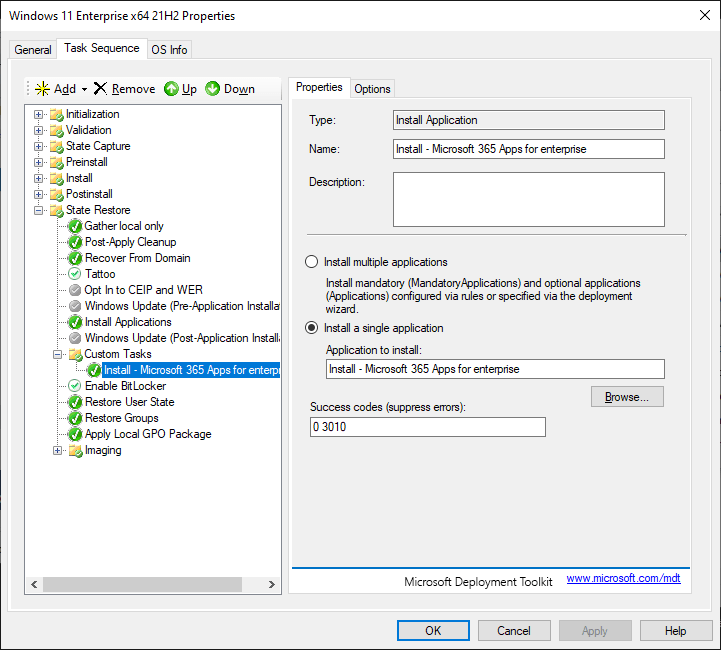Click the Type field
The width and height of the screenshot is (721, 650).
point(528,120)
